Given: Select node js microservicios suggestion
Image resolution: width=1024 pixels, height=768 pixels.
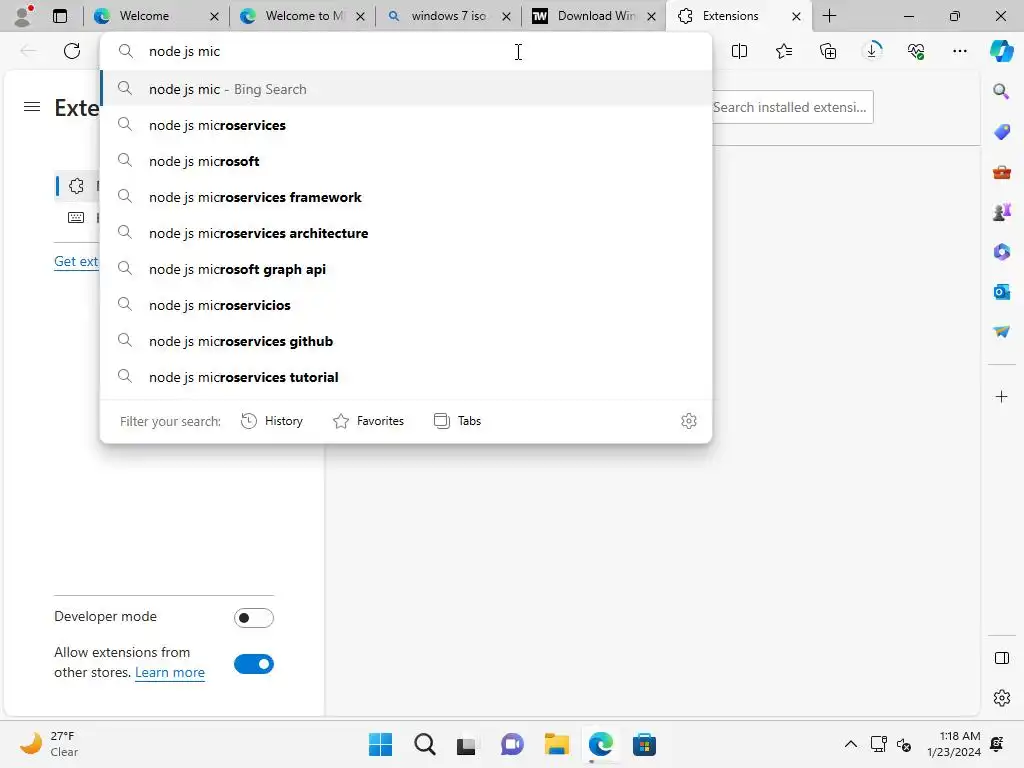Looking at the screenshot, I should (406, 304).
